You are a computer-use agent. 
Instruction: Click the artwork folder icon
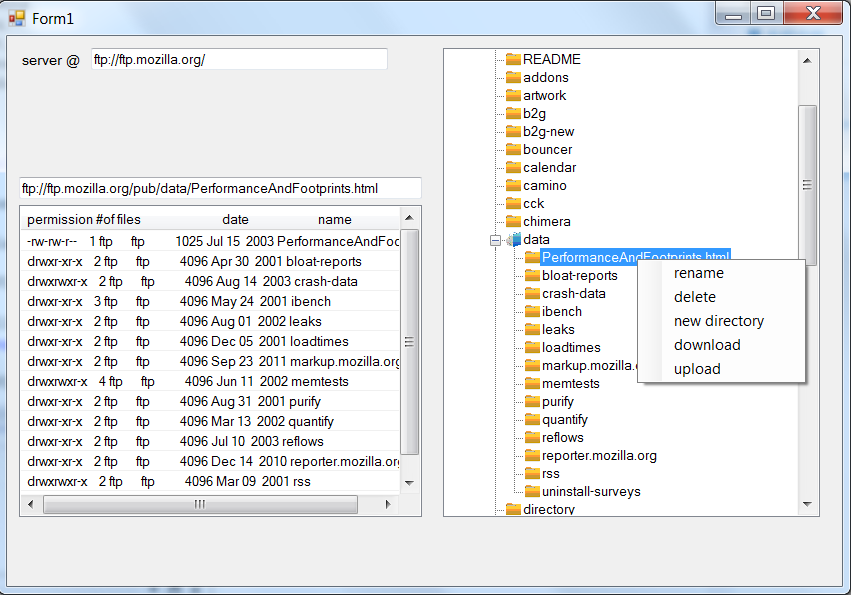[513, 96]
